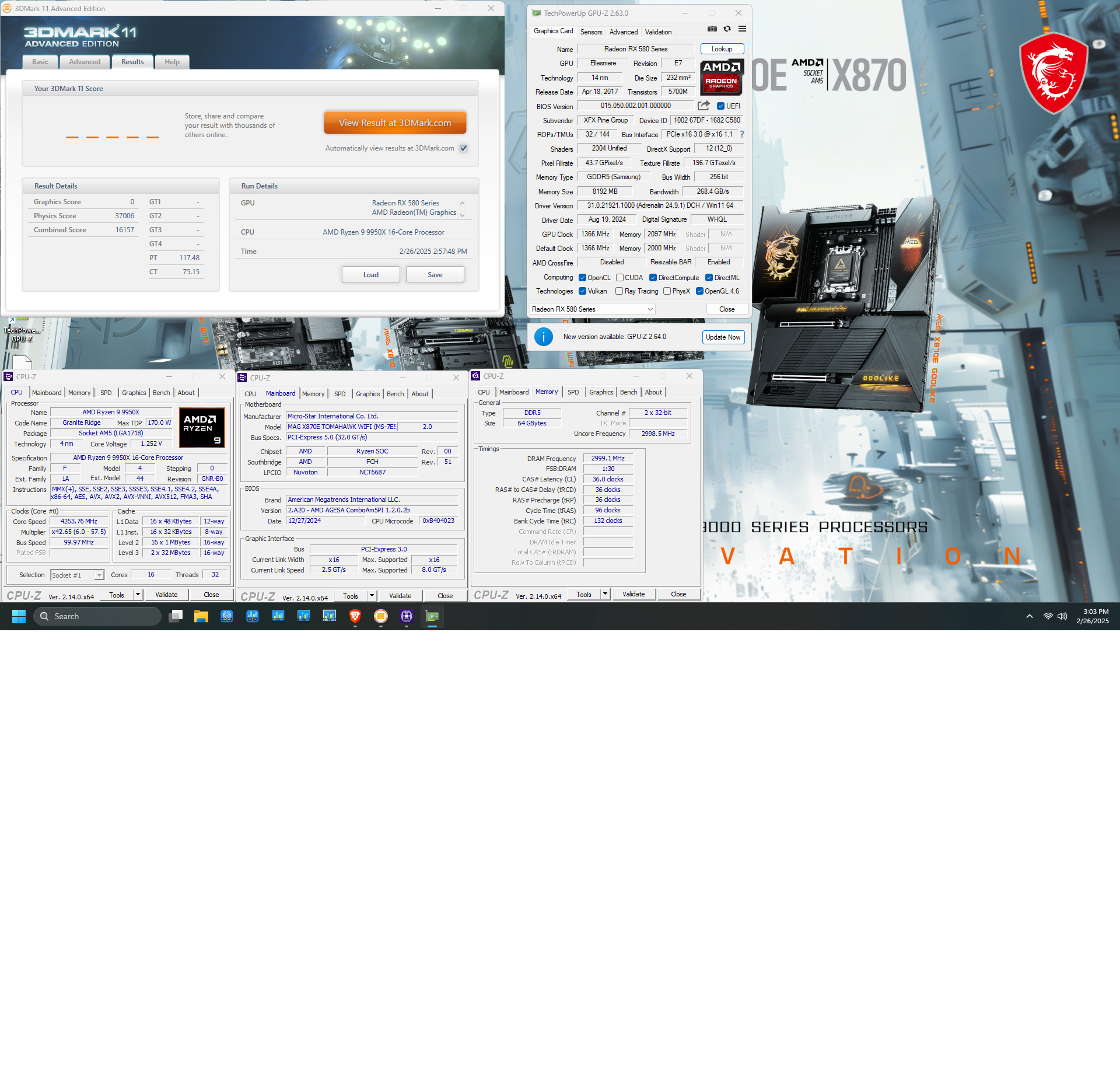Show hidden system tray icons
The height and width of the screenshot is (1079, 1120).
point(1030,616)
